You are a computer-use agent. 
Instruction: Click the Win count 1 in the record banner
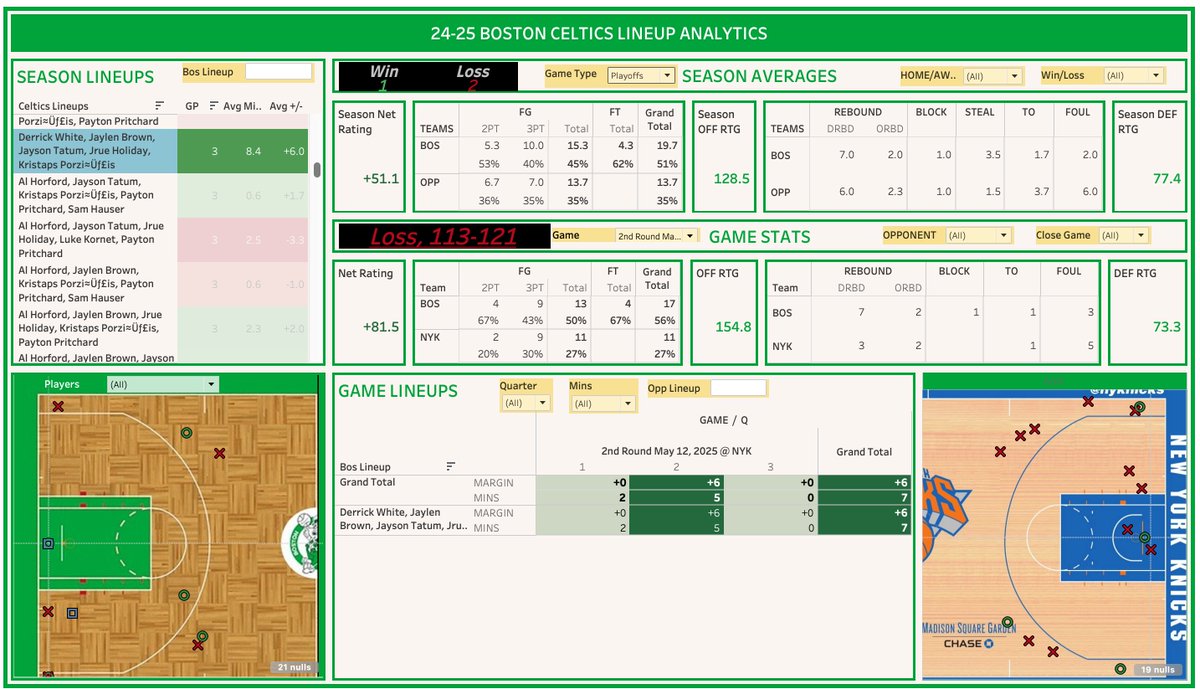[383, 86]
